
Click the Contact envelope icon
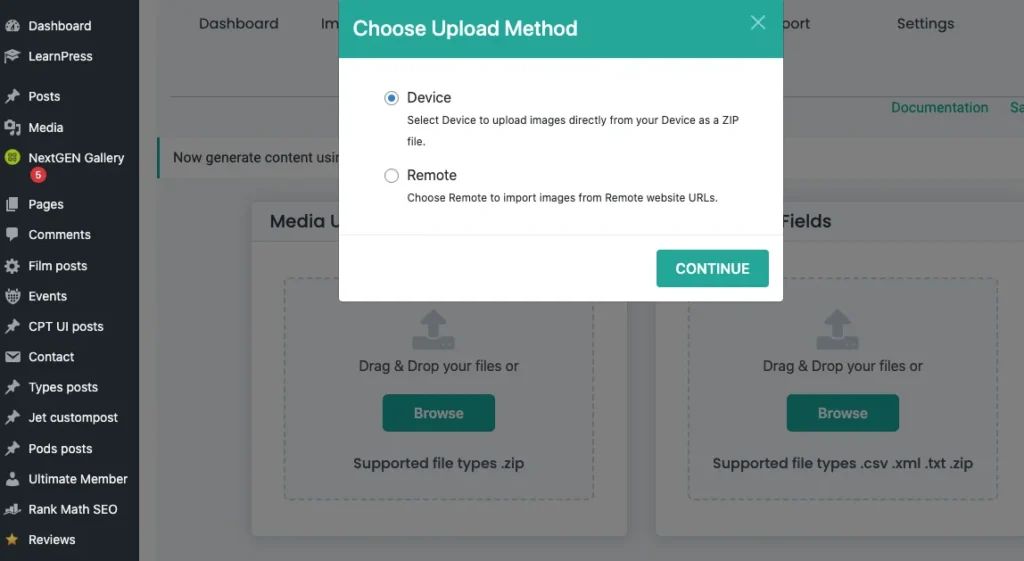12,357
